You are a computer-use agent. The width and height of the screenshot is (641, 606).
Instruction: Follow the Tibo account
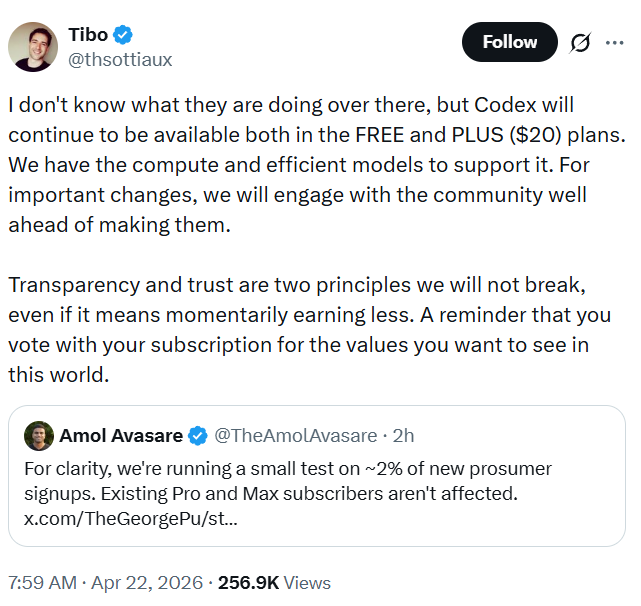pos(509,42)
